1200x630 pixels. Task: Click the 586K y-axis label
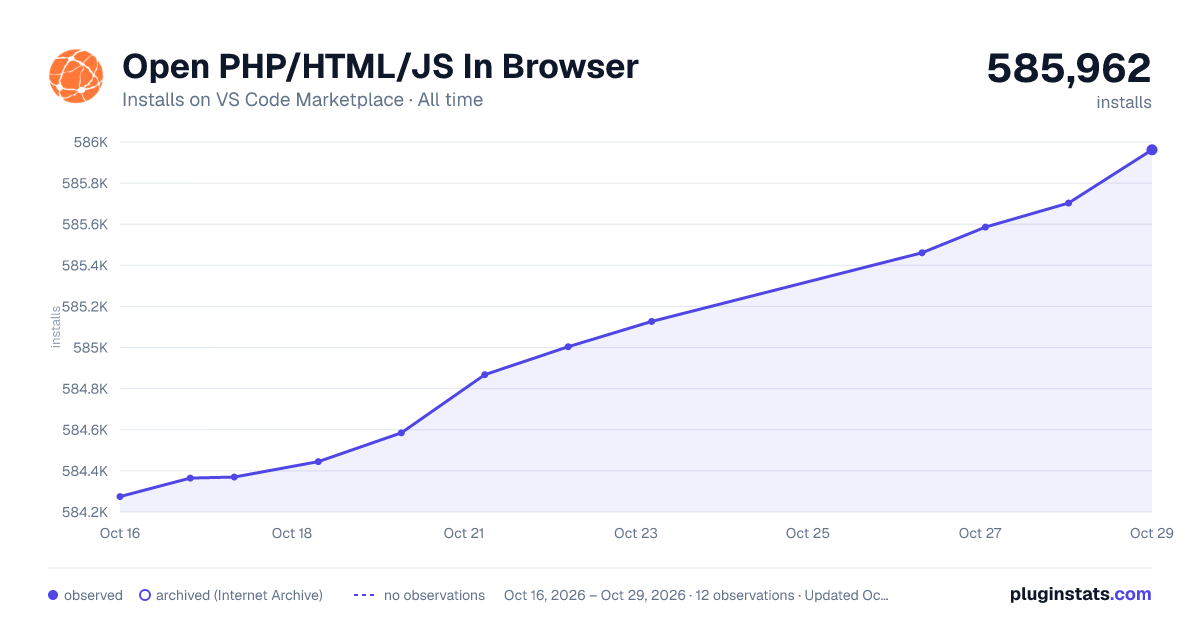coord(91,142)
